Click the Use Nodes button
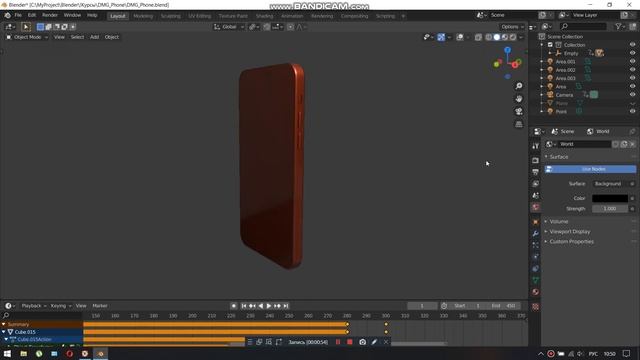 click(590, 169)
